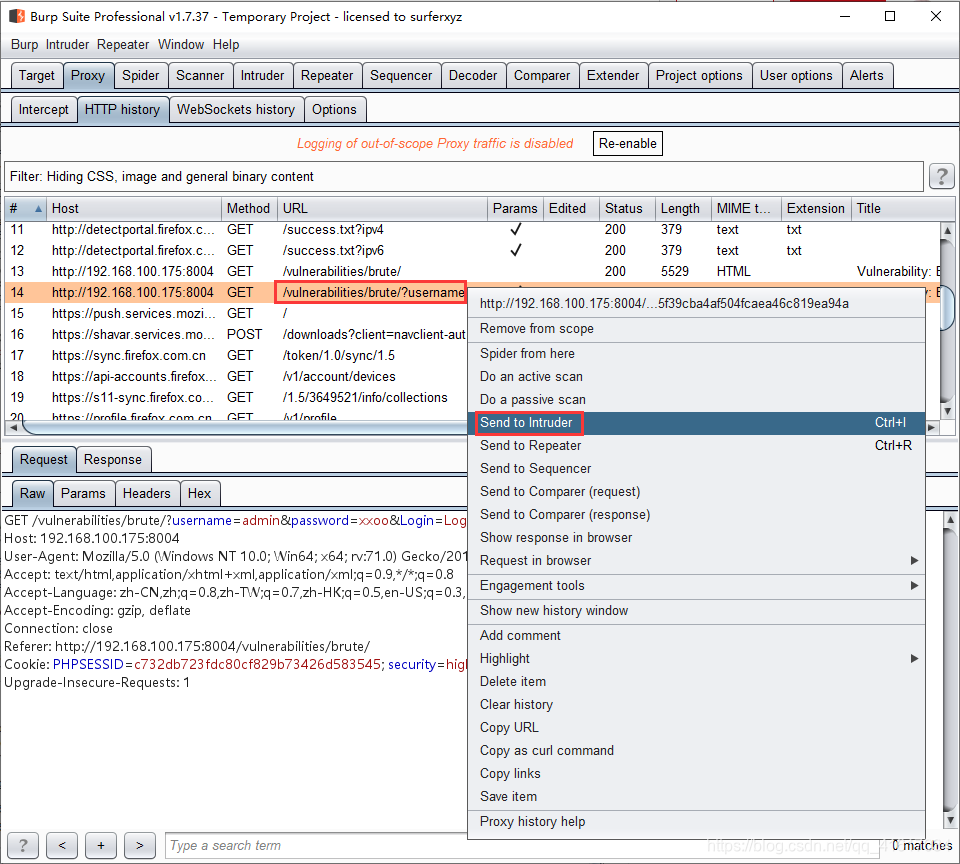Open the Window menu
Screen dimensions: 960x864
(181, 44)
